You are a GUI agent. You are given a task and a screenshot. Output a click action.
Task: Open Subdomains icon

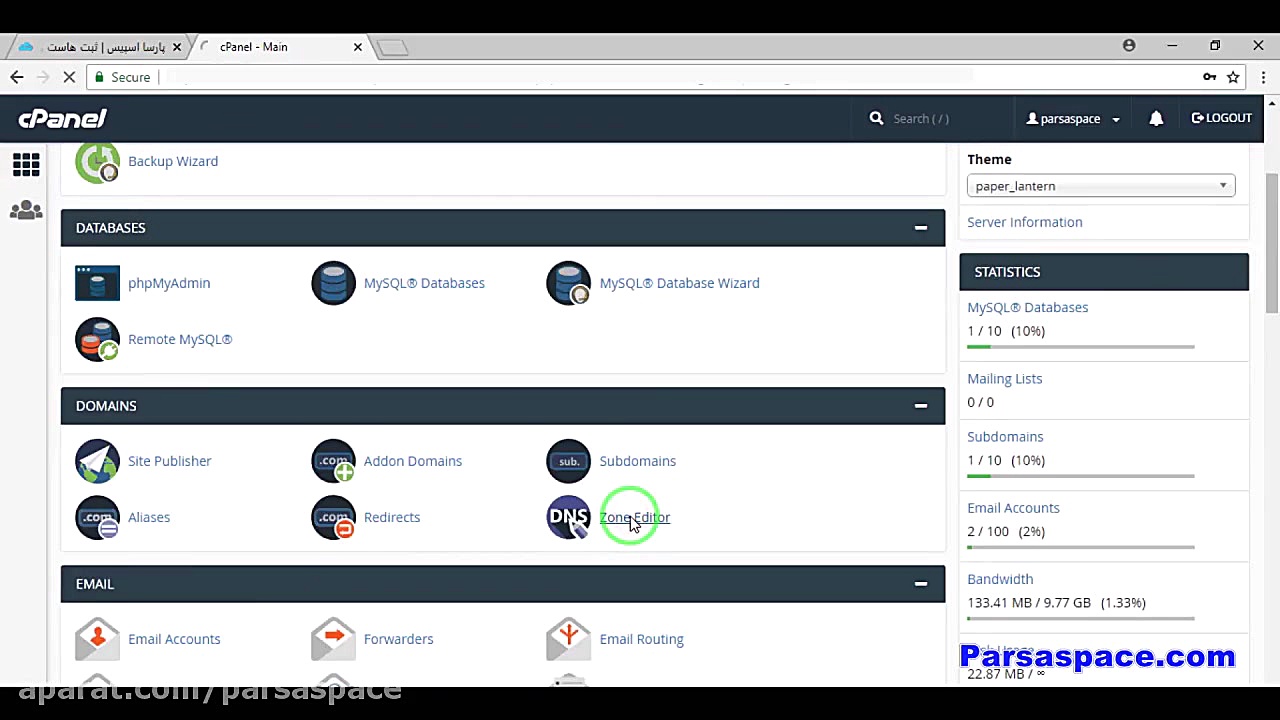(x=568, y=461)
